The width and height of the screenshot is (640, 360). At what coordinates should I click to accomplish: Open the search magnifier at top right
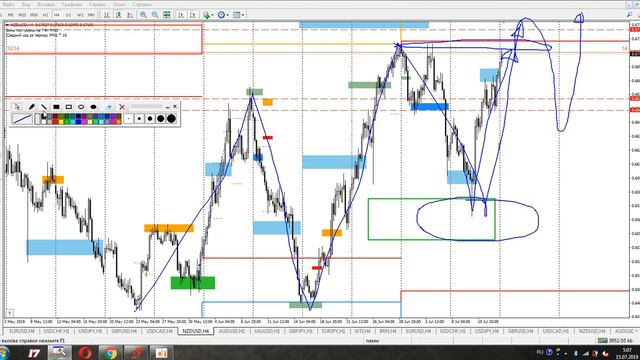(629, 15)
